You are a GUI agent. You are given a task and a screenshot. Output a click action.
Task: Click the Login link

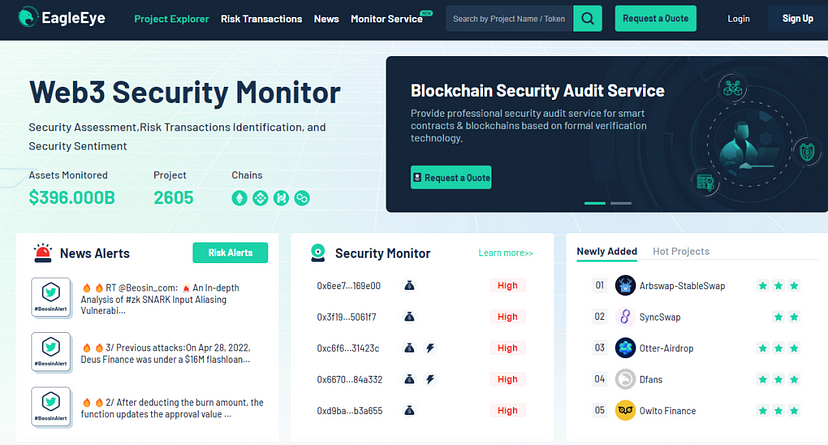click(738, 18)
